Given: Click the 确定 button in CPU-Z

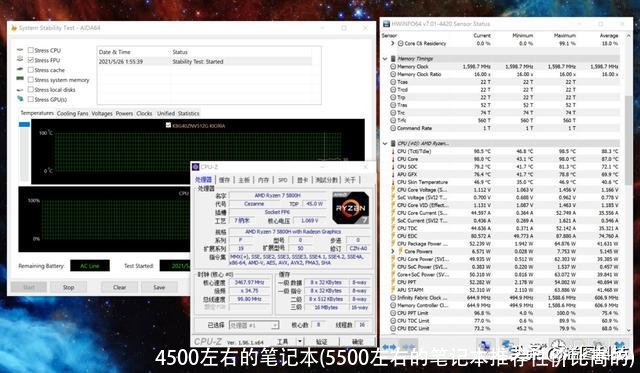Looking at the screenshot, I should tap(358, 342).
